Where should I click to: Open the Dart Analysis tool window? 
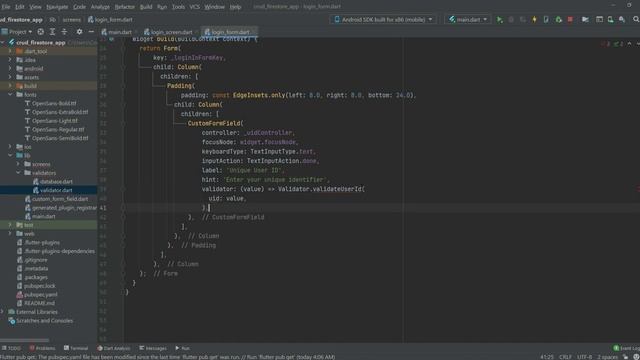coord(113,348)
